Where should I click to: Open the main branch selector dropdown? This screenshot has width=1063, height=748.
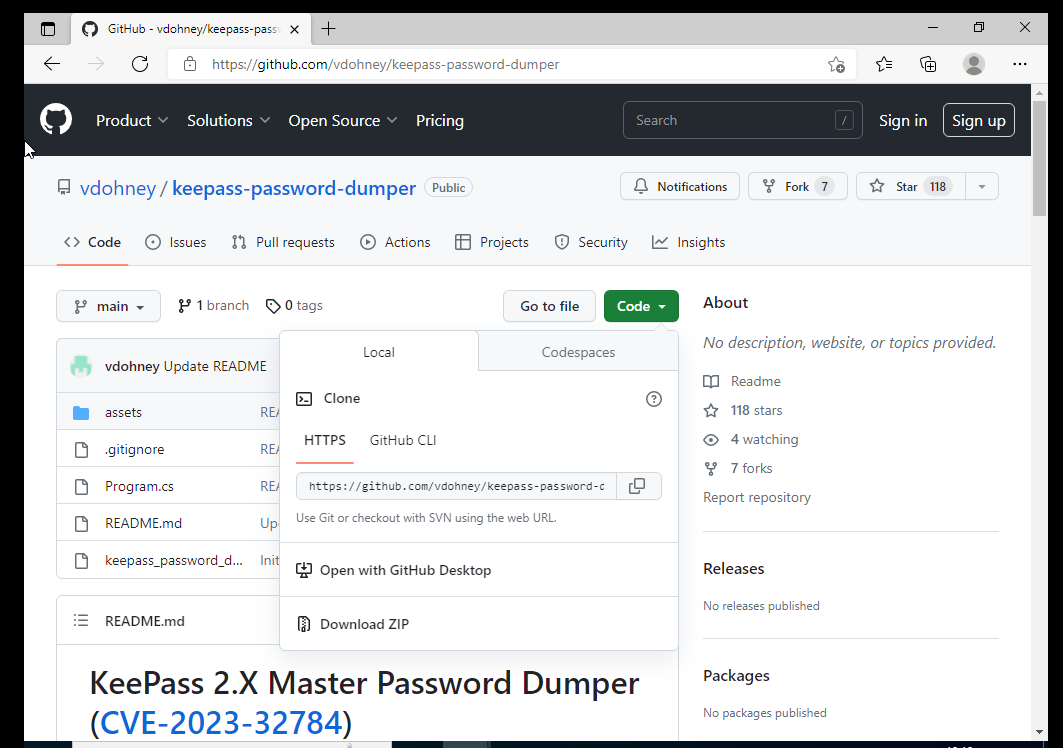tap(108, 306)
